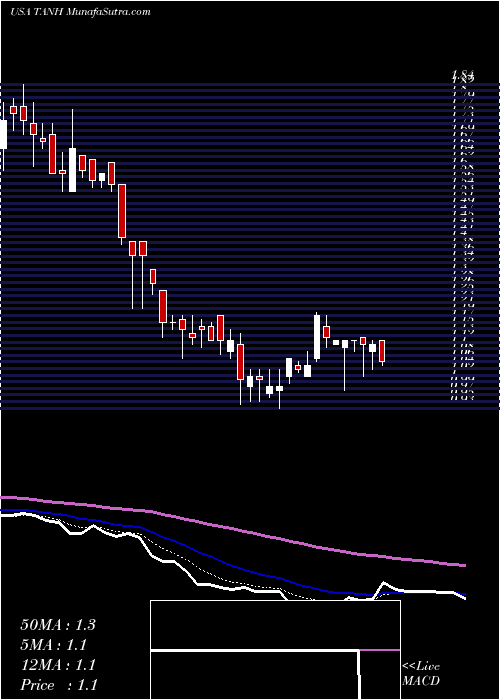This screenshot has width=500, height=700.
Task: Click the pink 50MA moving average line
Action: click(232, 529)
